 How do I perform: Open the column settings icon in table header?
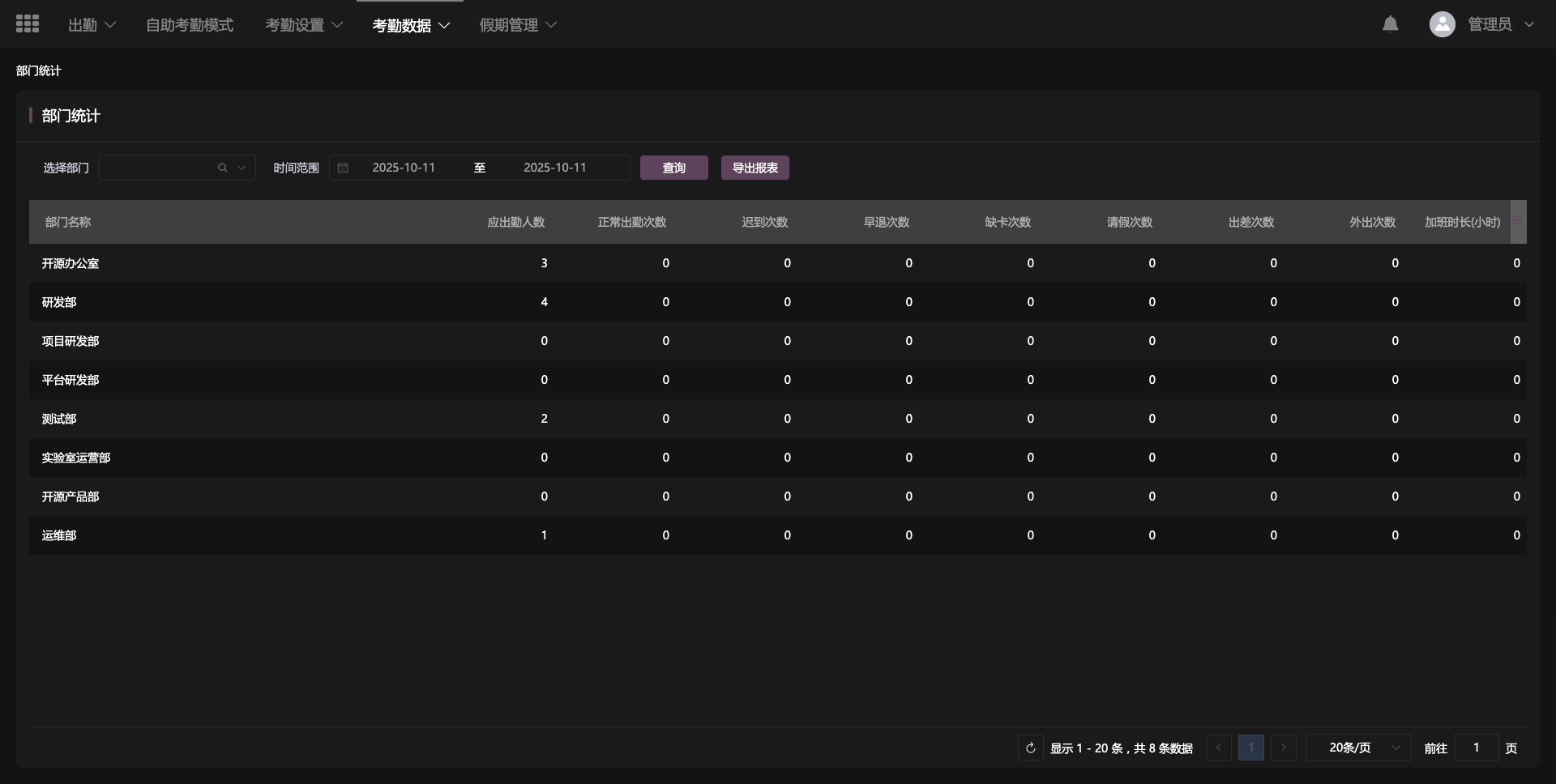click(x=1517, y=221)
